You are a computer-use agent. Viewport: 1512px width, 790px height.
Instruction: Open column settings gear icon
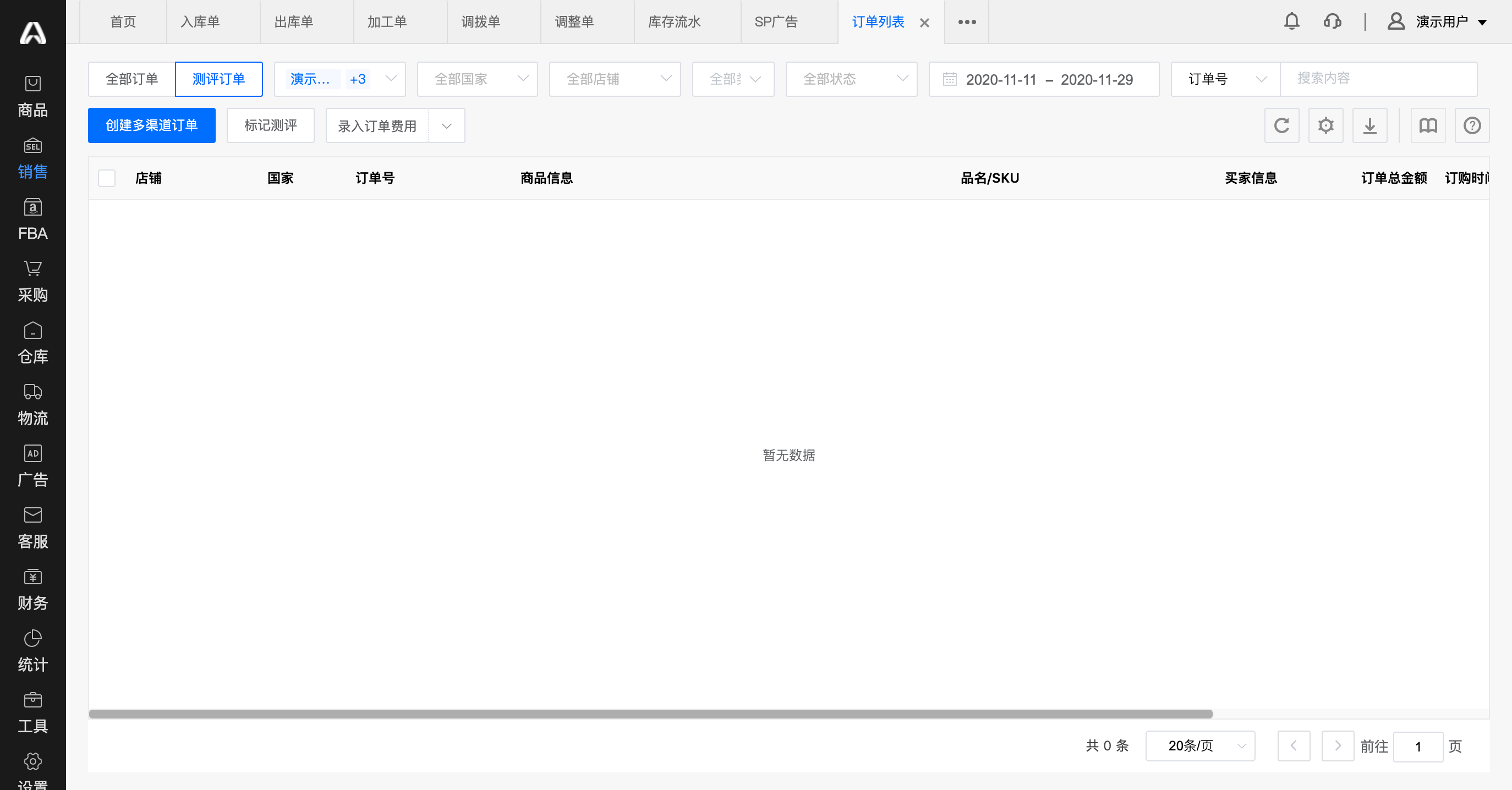1325,125
